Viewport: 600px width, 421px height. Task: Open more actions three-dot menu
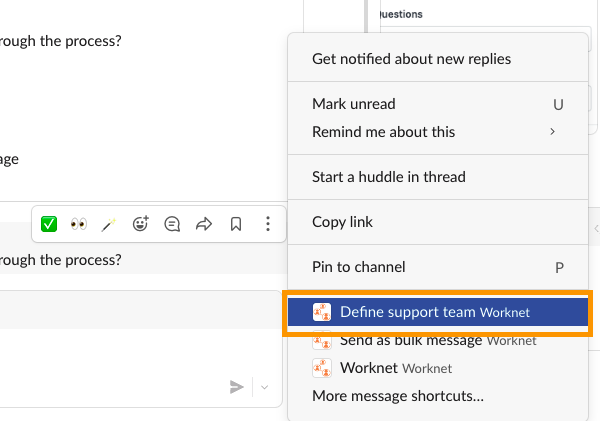click(x=268, y=224)
